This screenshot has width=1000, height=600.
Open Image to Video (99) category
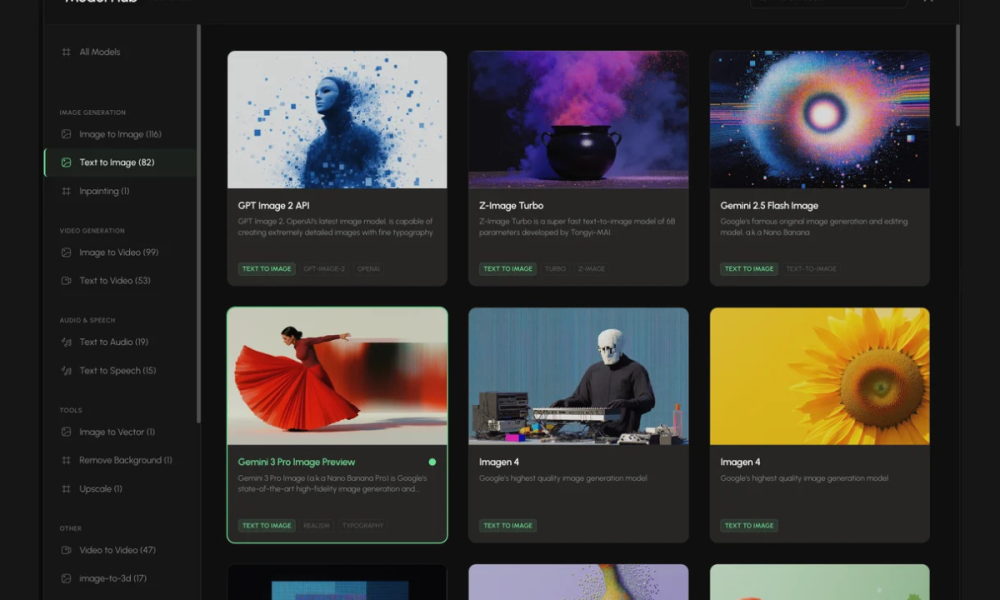point(120,252)
